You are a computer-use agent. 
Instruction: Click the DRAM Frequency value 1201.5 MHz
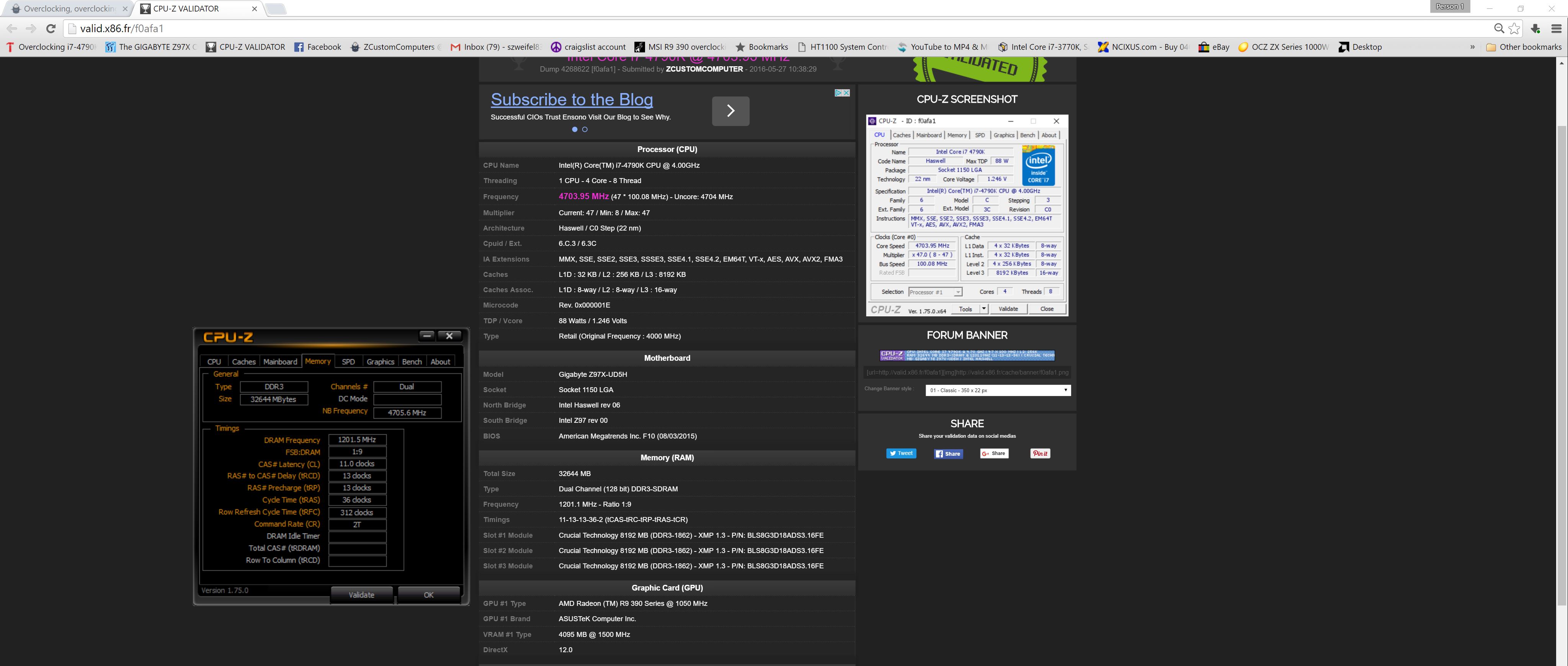point(357,440)
